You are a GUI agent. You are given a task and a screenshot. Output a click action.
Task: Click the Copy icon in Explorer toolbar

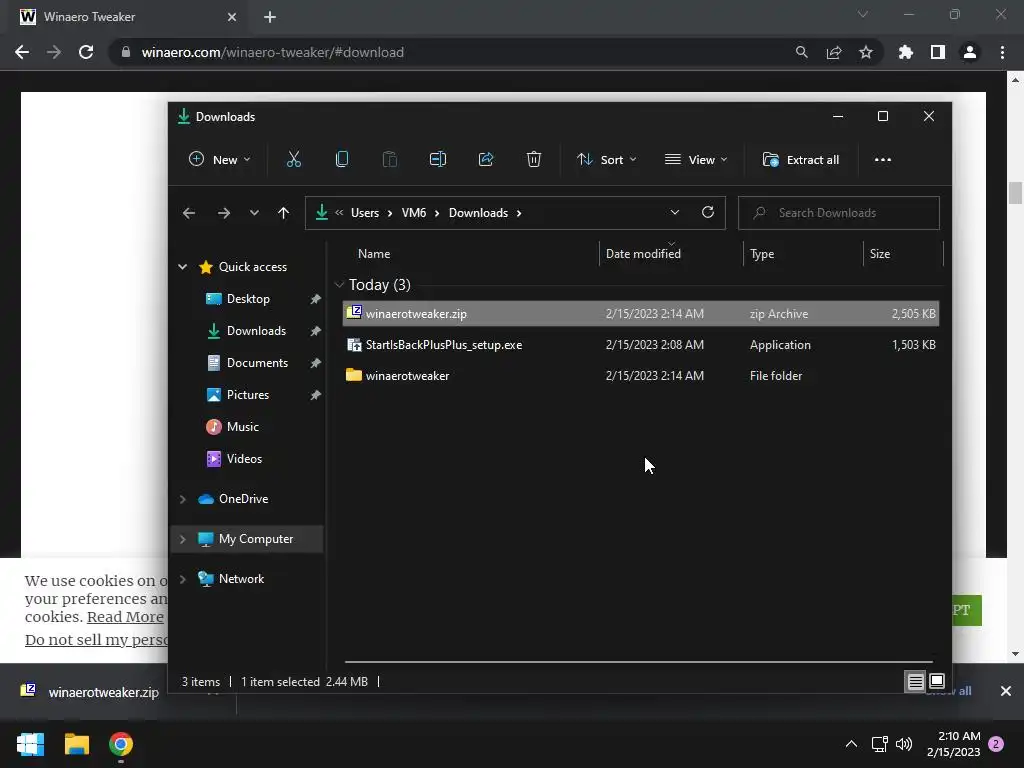tap(342, 159)
